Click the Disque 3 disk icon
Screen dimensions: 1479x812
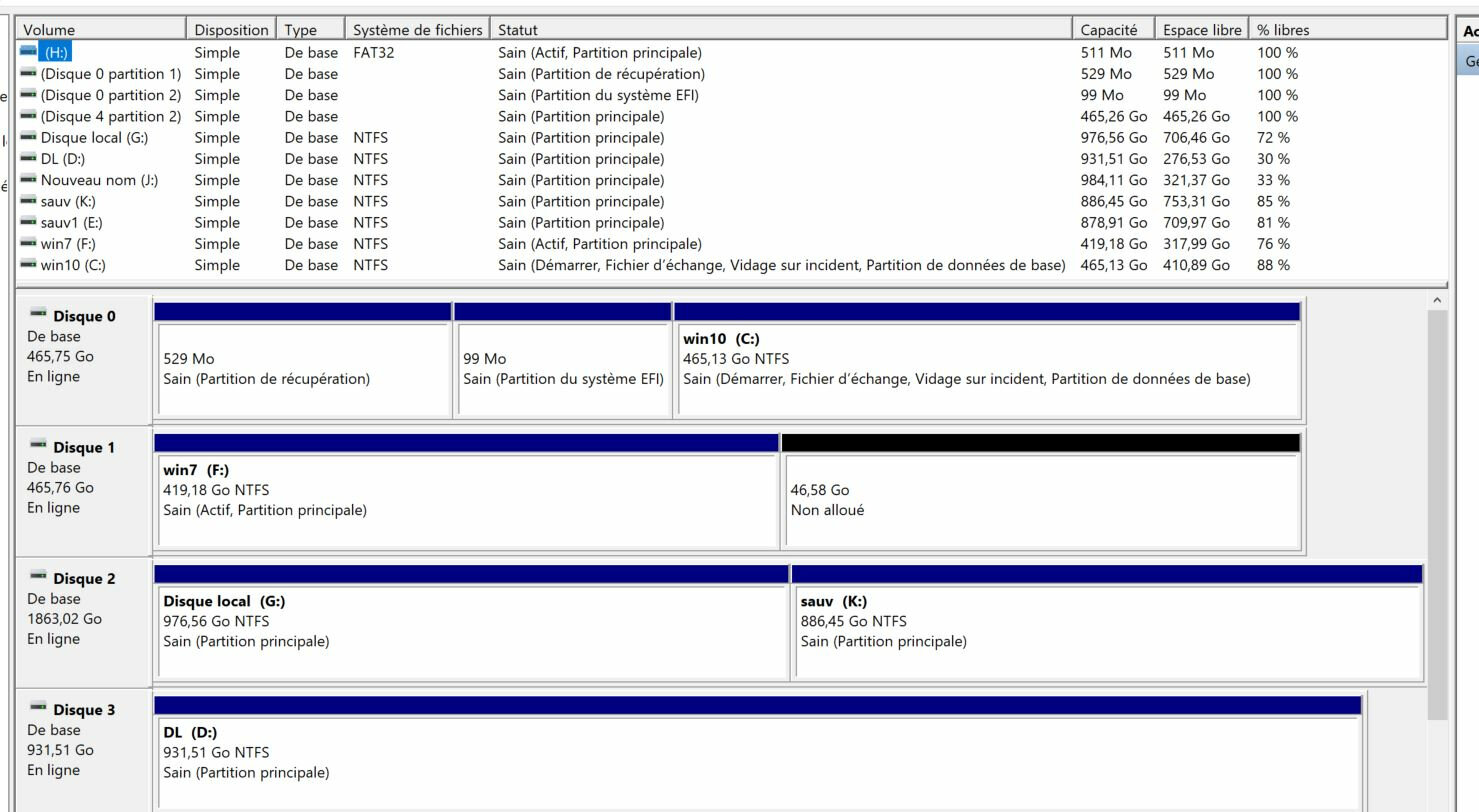coord(38,707)
